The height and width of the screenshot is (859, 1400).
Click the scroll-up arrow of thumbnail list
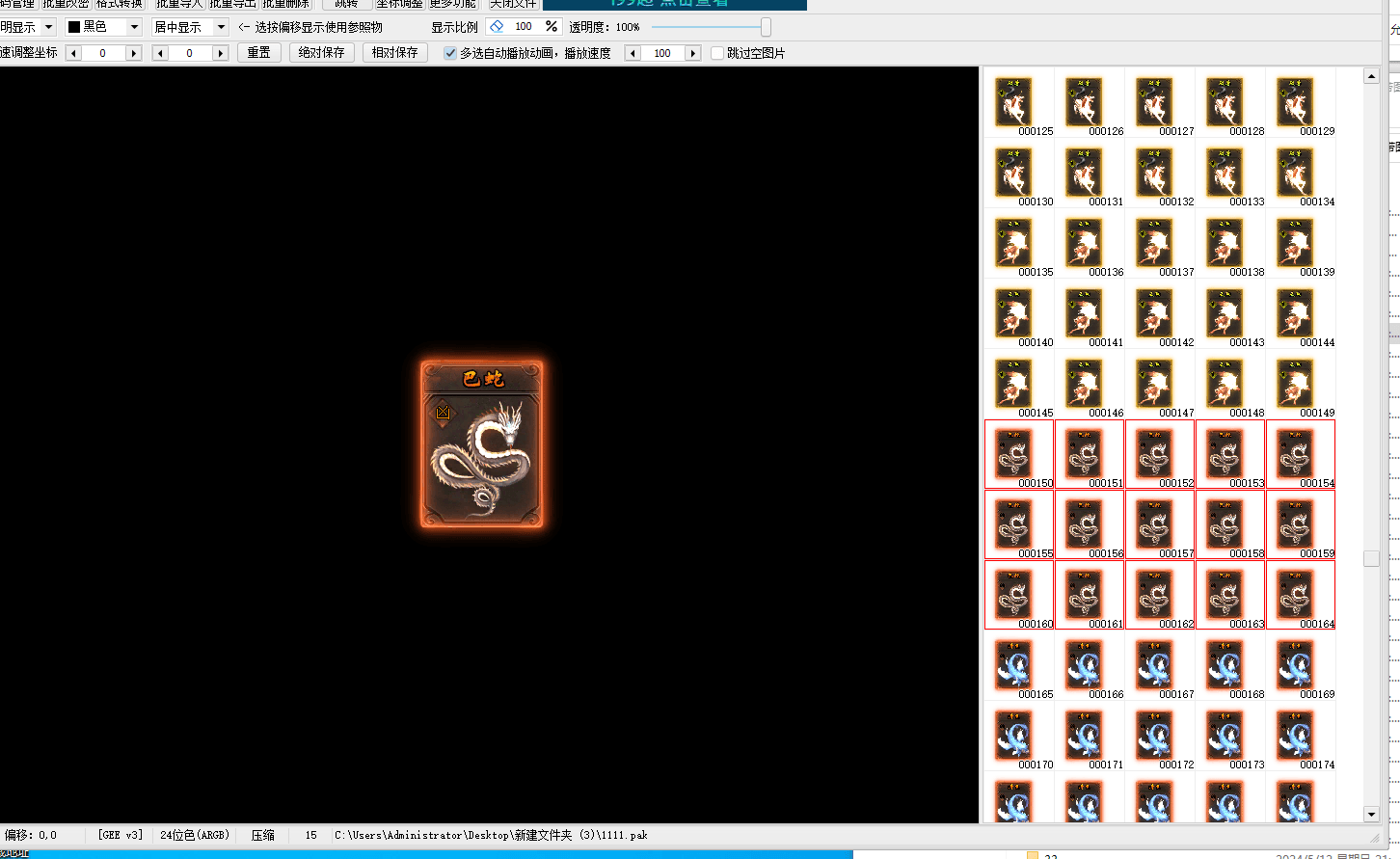tap(1371, 75)
